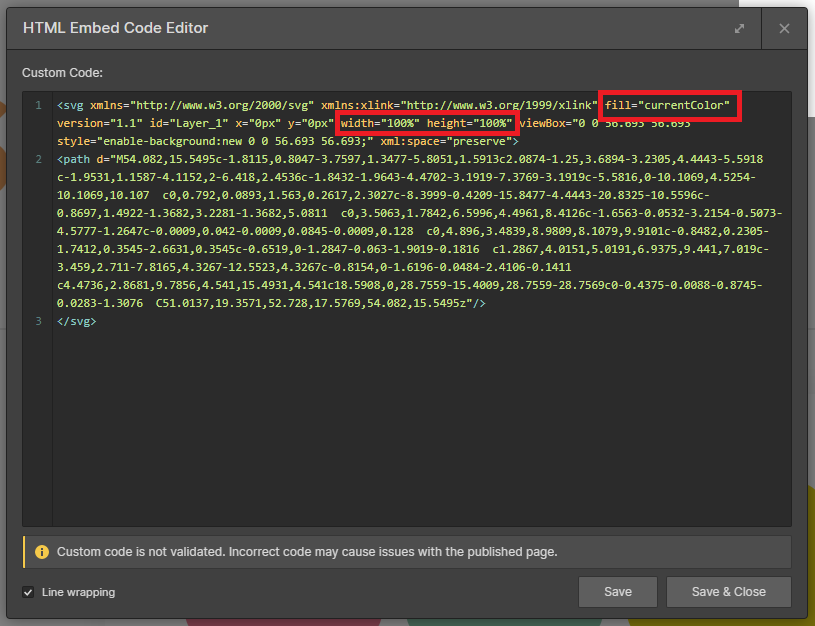
Task: Click the Save & Close button
Action: pyautogui.click(x=729, y=592)
